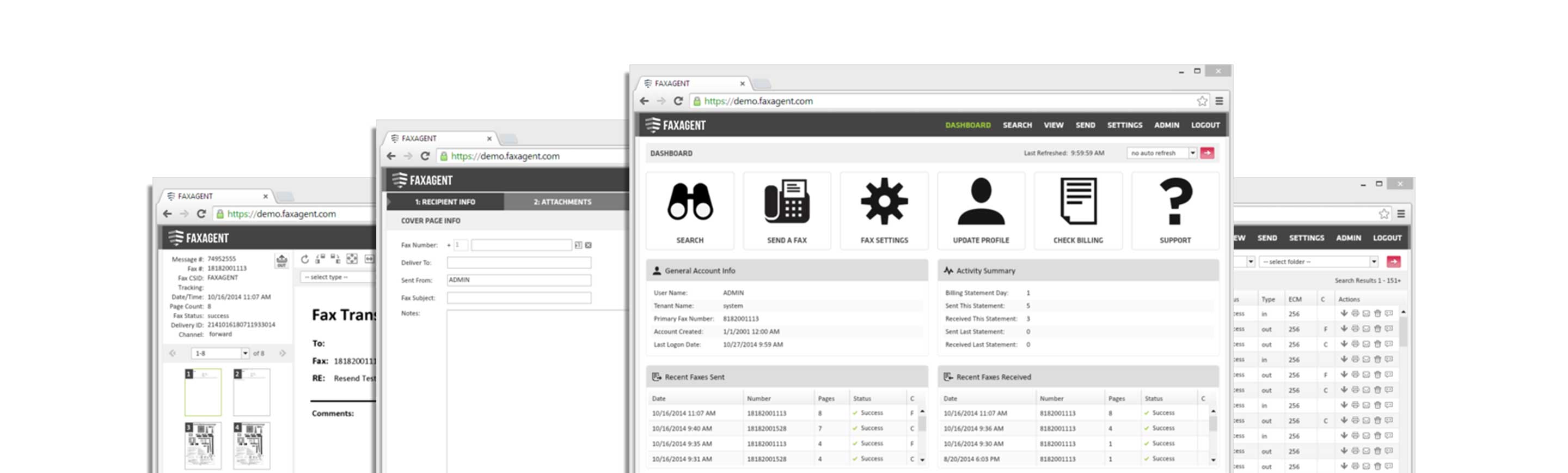This screenshot has height=473, width=1568.
Task: Reload the page in the send fax window
Action: click(x=425, y=156)
